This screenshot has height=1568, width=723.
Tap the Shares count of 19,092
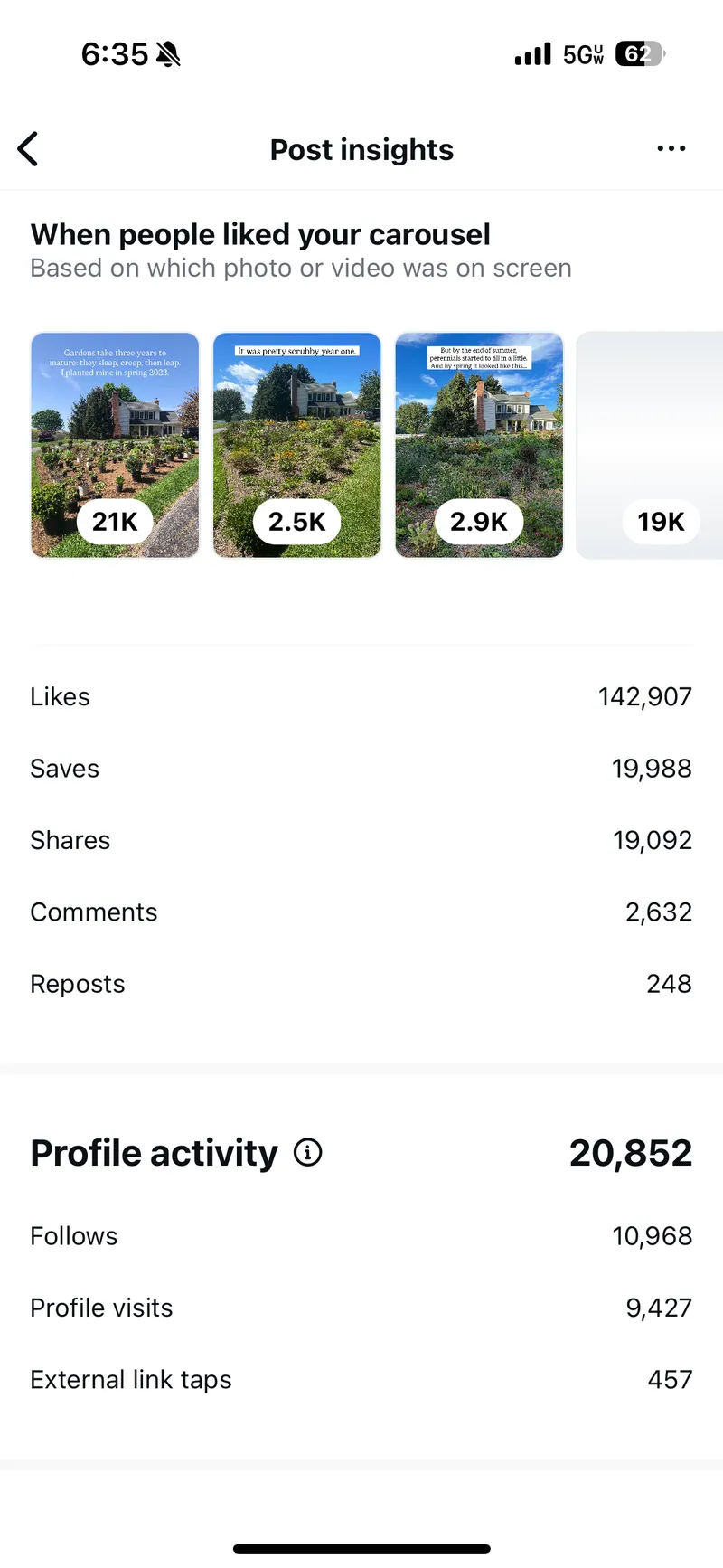click(652, 840)
